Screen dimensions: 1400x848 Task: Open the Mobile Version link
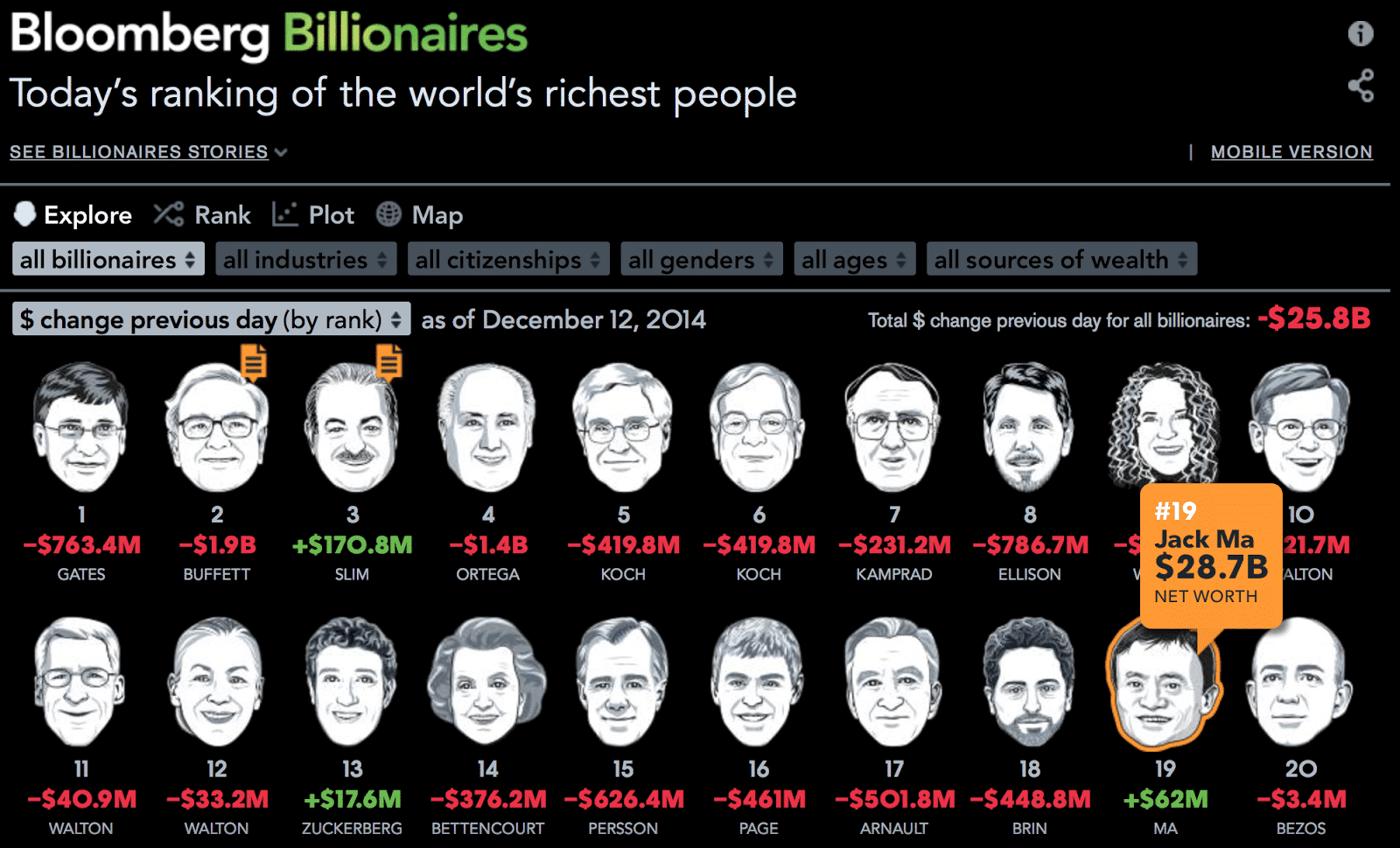[x=1291, y=152]
